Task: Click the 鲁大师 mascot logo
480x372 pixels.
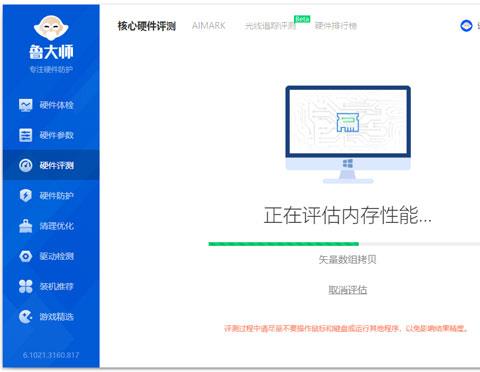Action: point(51,28)
